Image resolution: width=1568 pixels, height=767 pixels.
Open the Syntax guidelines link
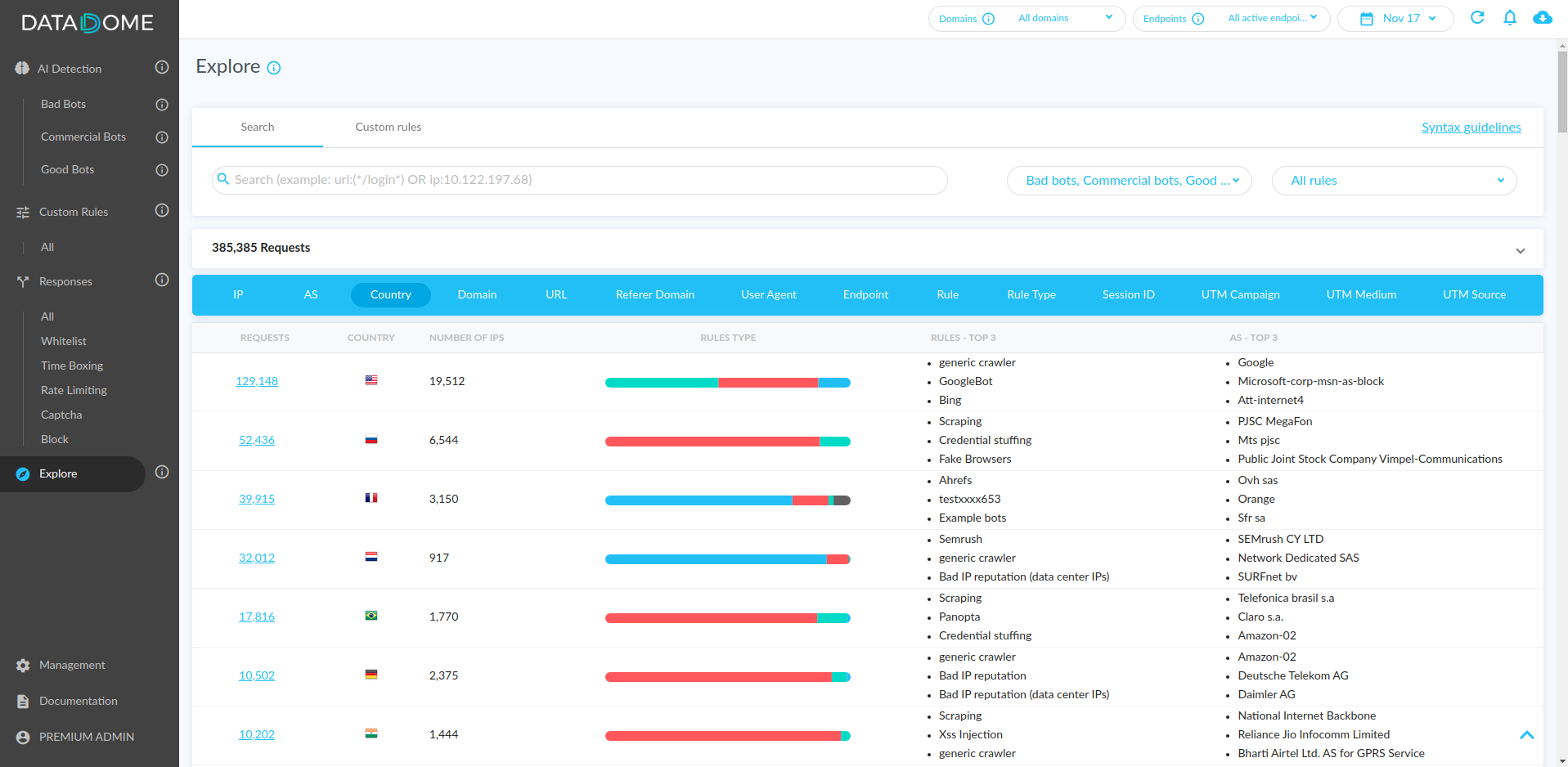1471,128
